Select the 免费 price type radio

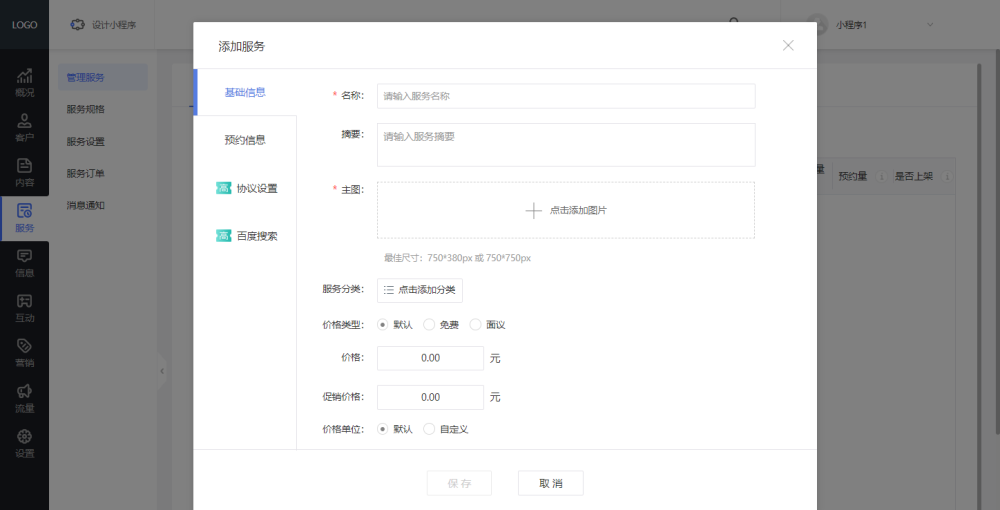[x=429, y=325]
